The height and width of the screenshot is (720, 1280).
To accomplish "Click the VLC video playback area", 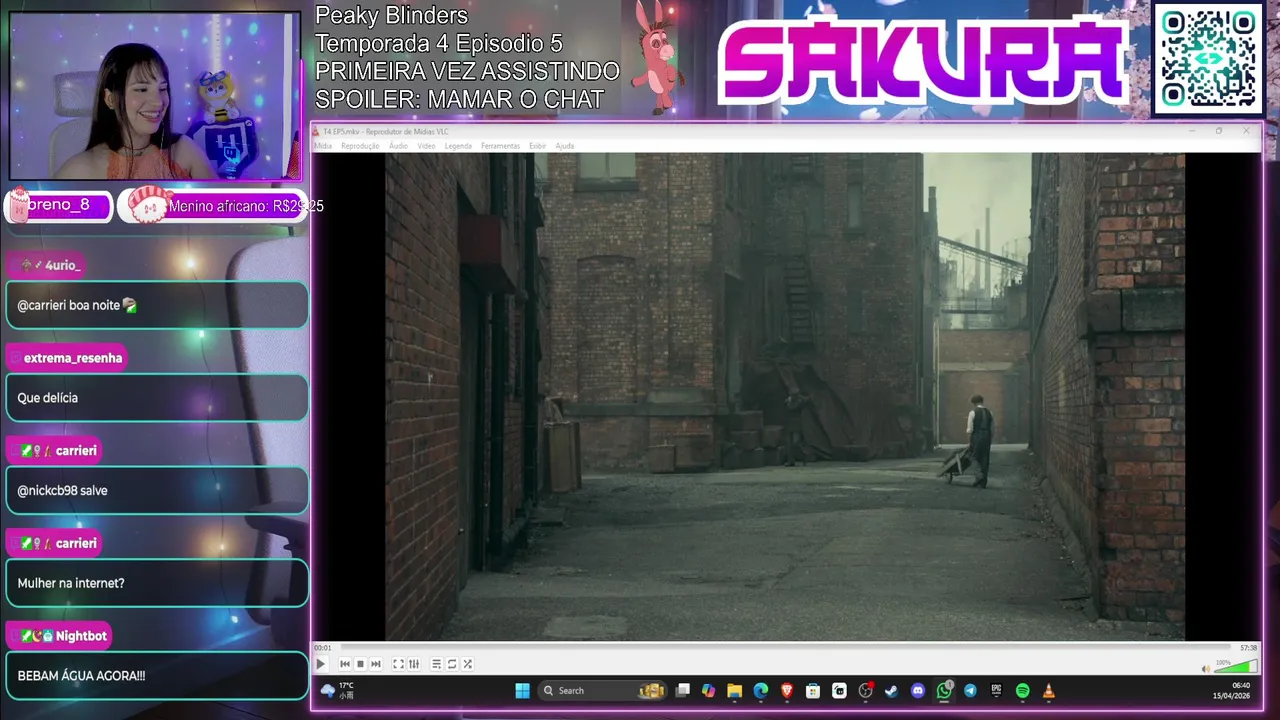I will click(785, 397).
